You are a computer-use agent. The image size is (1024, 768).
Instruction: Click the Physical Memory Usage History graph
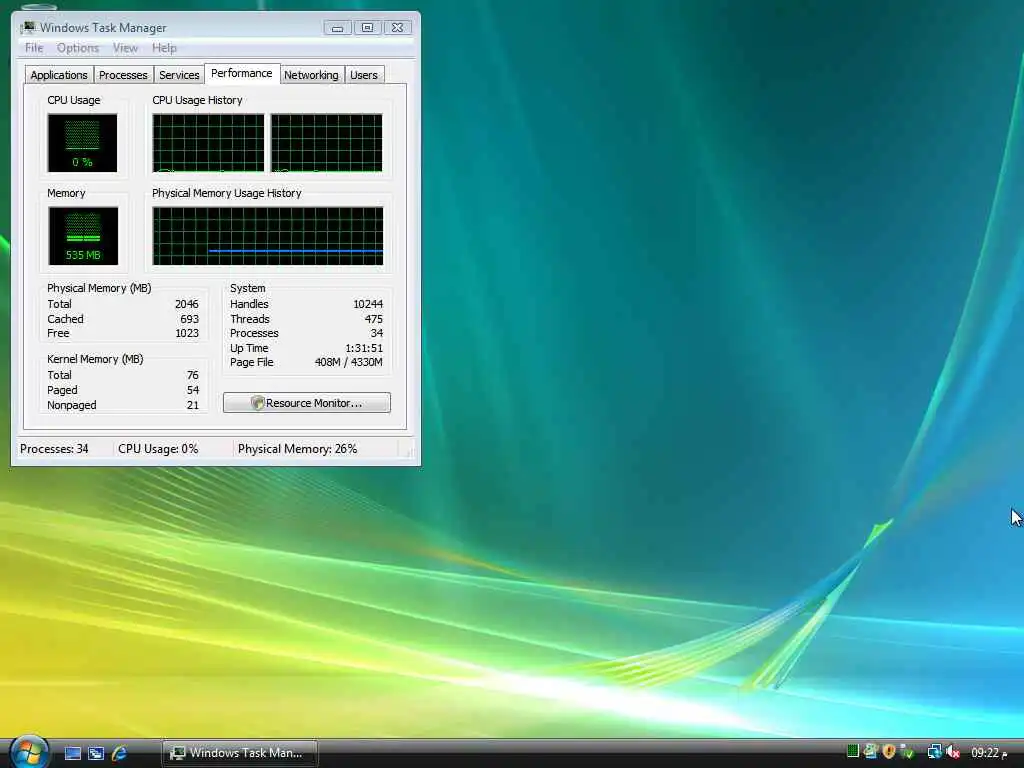pos(268,236)
